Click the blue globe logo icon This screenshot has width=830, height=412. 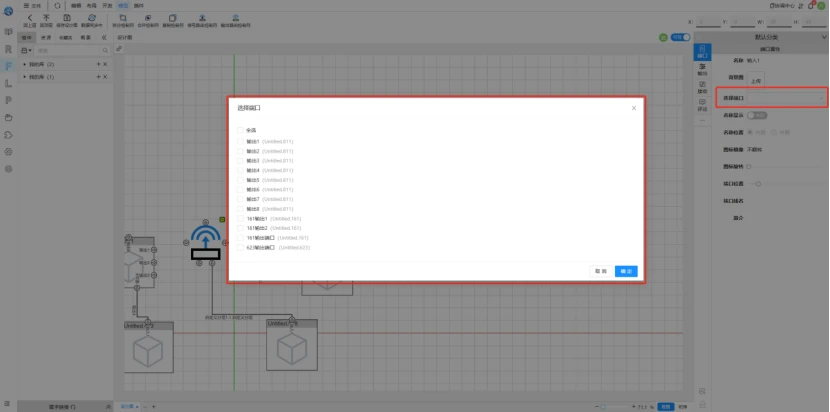click(x=8, y=11)
